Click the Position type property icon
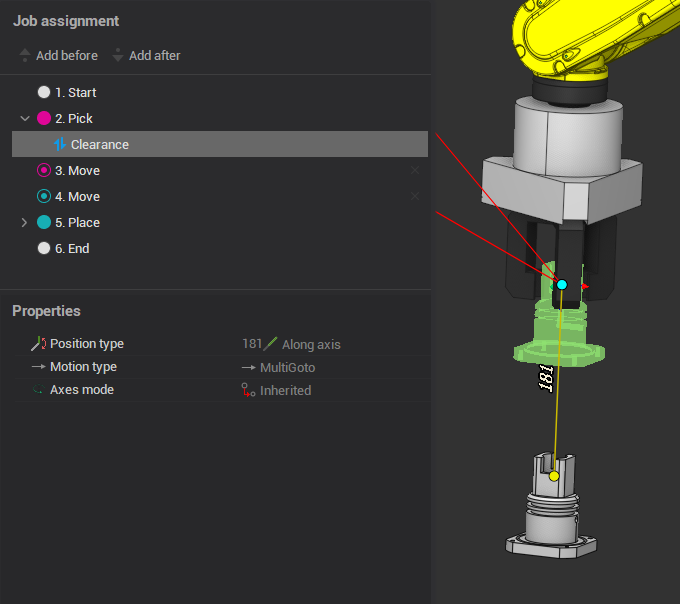 coord(38,344)
